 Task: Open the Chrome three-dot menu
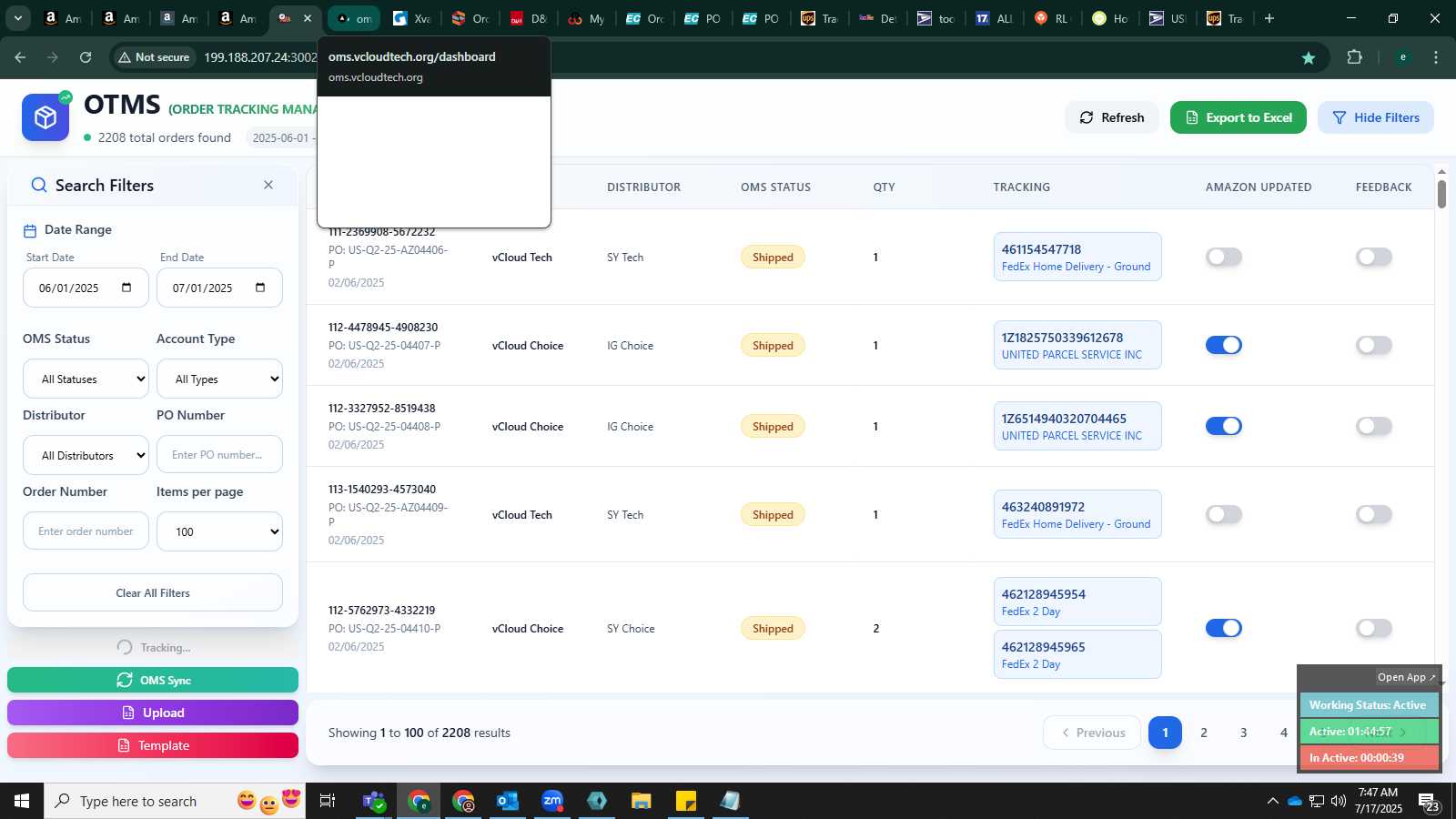tap(1436, 57)
